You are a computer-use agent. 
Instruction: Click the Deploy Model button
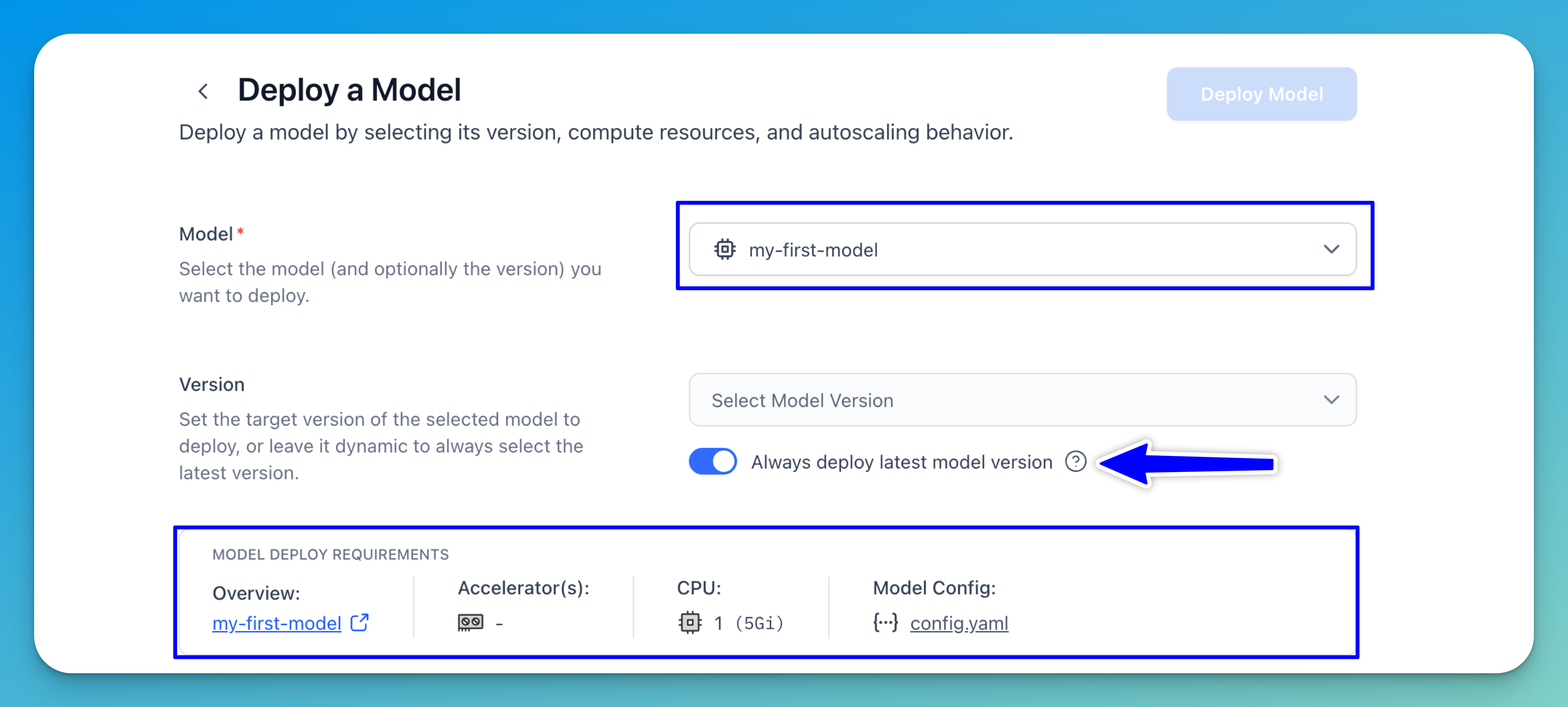click(x=1261, y=94)
